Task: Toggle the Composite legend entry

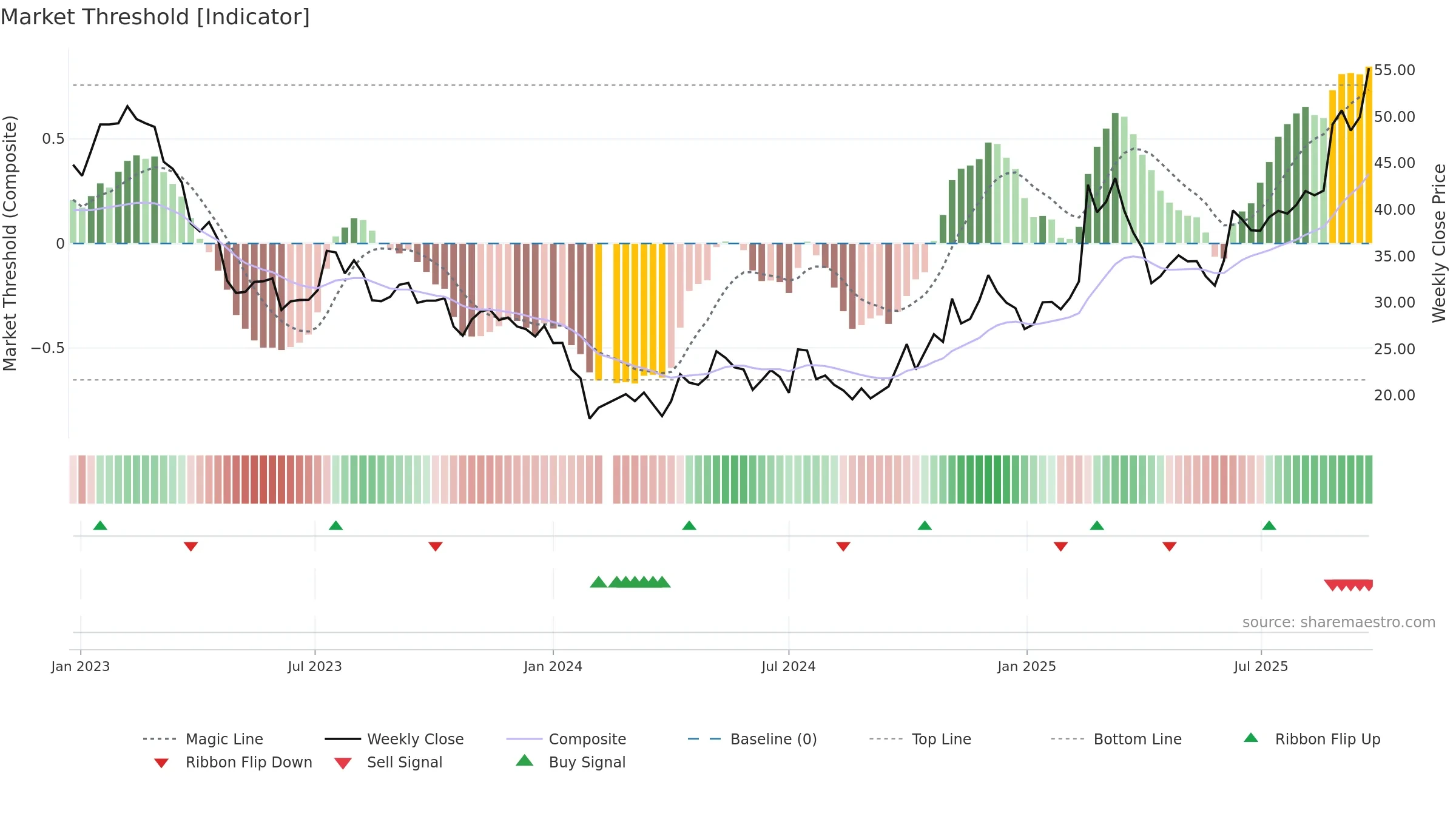Action: coord(566,739)
